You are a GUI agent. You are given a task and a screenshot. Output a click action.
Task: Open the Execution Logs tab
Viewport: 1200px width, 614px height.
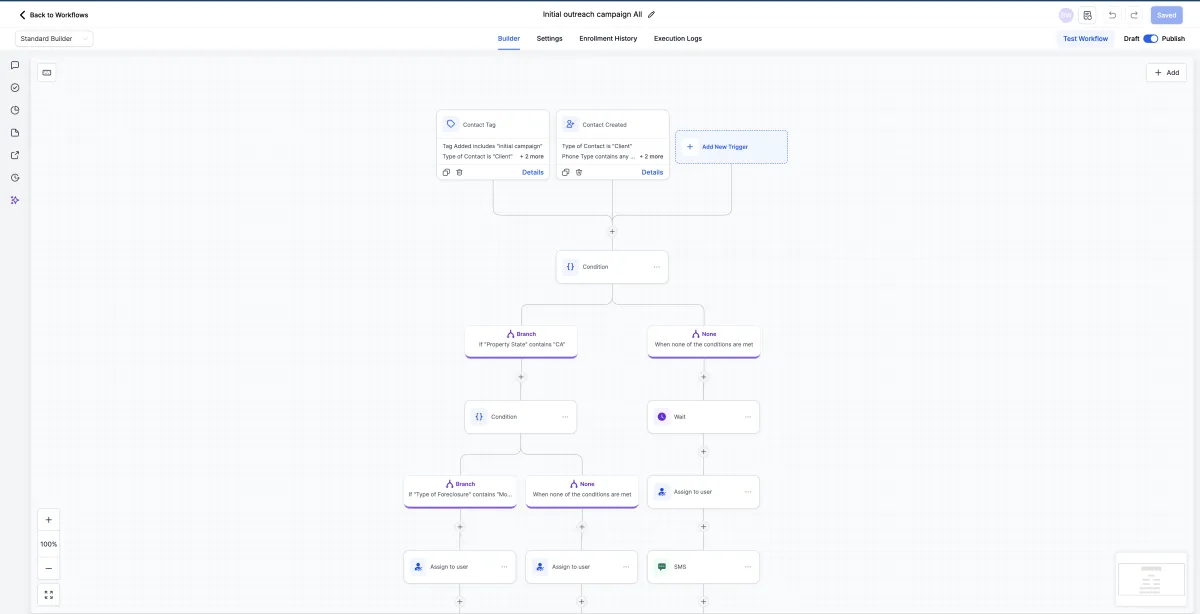[x=678, y=39]
